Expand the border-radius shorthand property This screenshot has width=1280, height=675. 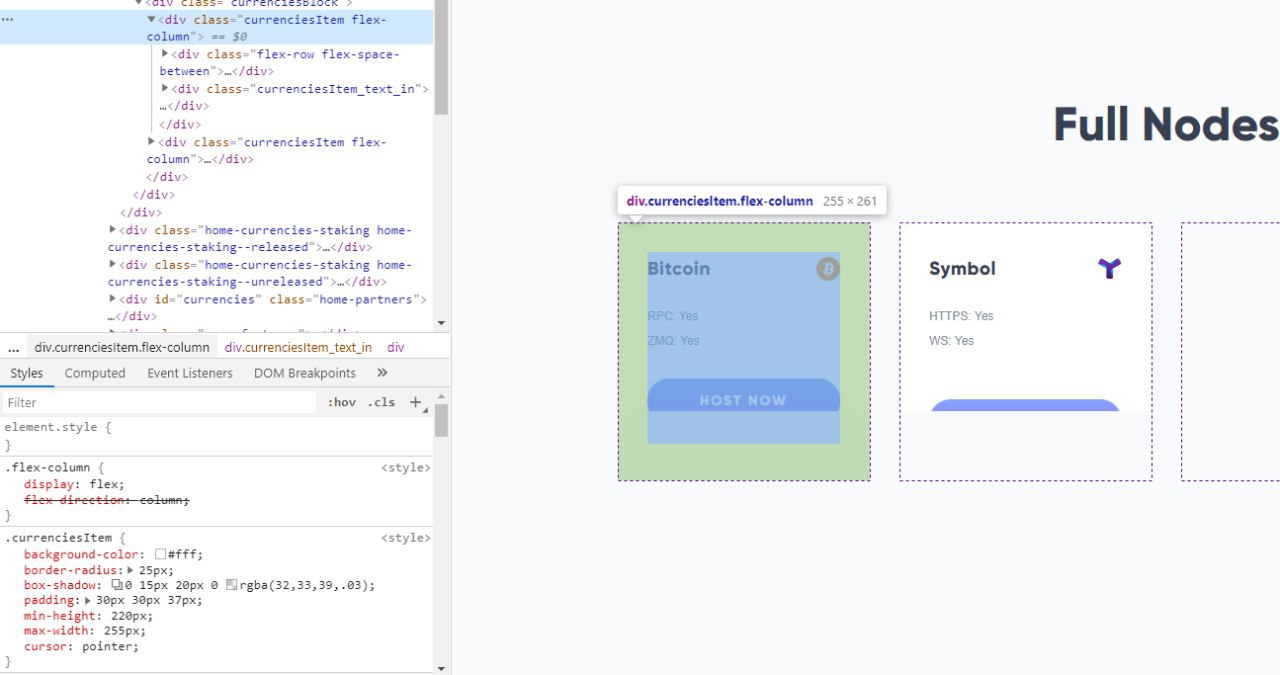pyautogui.click(x=131, y=570)
